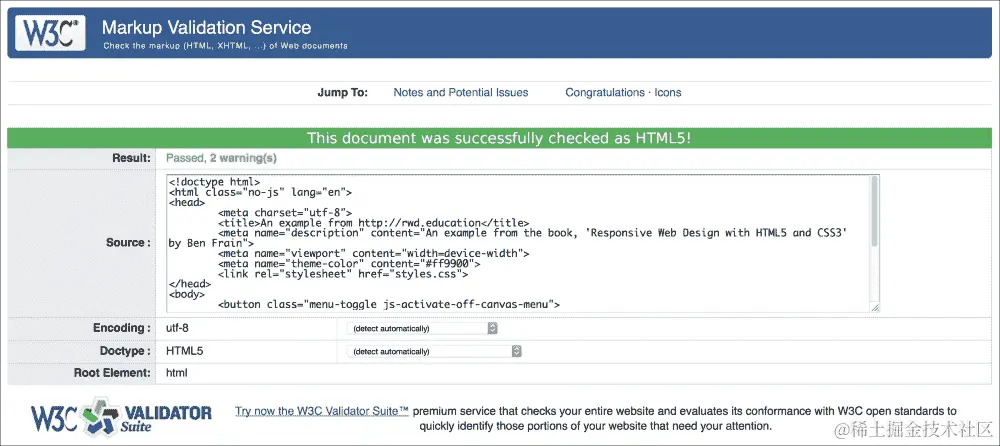
Task: Click the Doctype dropdown stepper arrows
Action: tap(517, 352)
